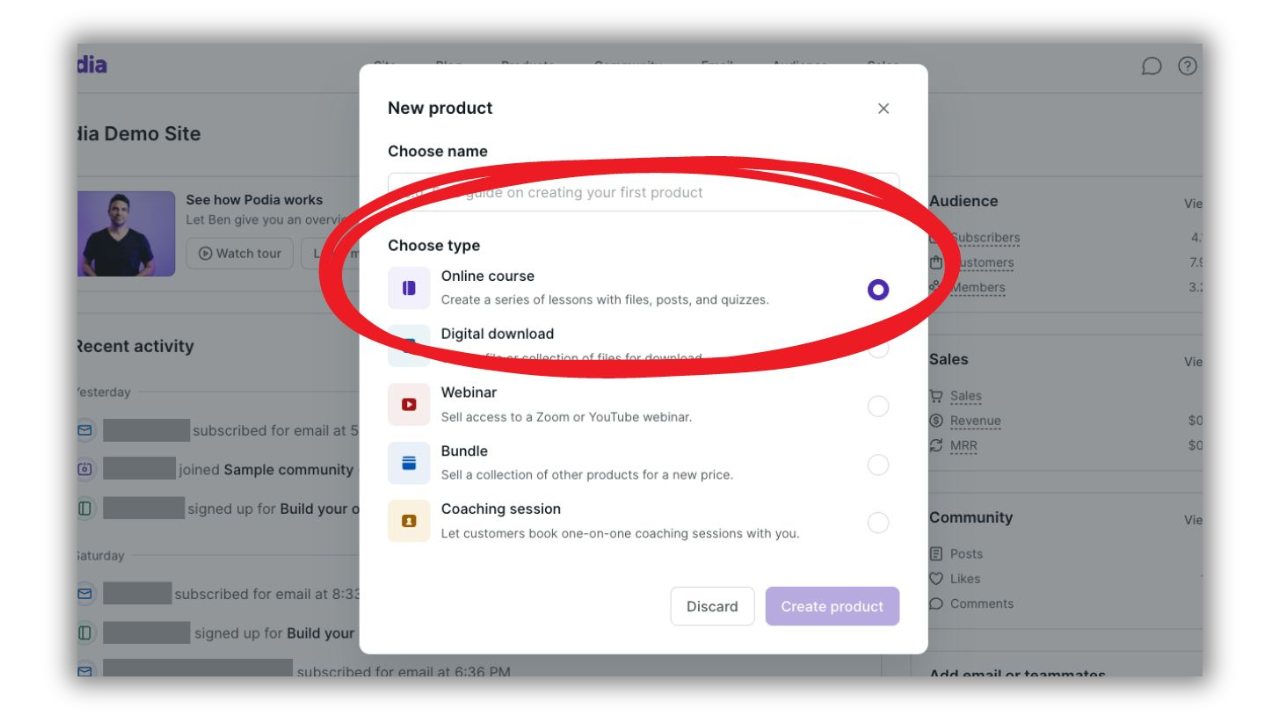Close the New product dialog
Image resolution: width=1280 pixels, height=720 pixels.
883,109
